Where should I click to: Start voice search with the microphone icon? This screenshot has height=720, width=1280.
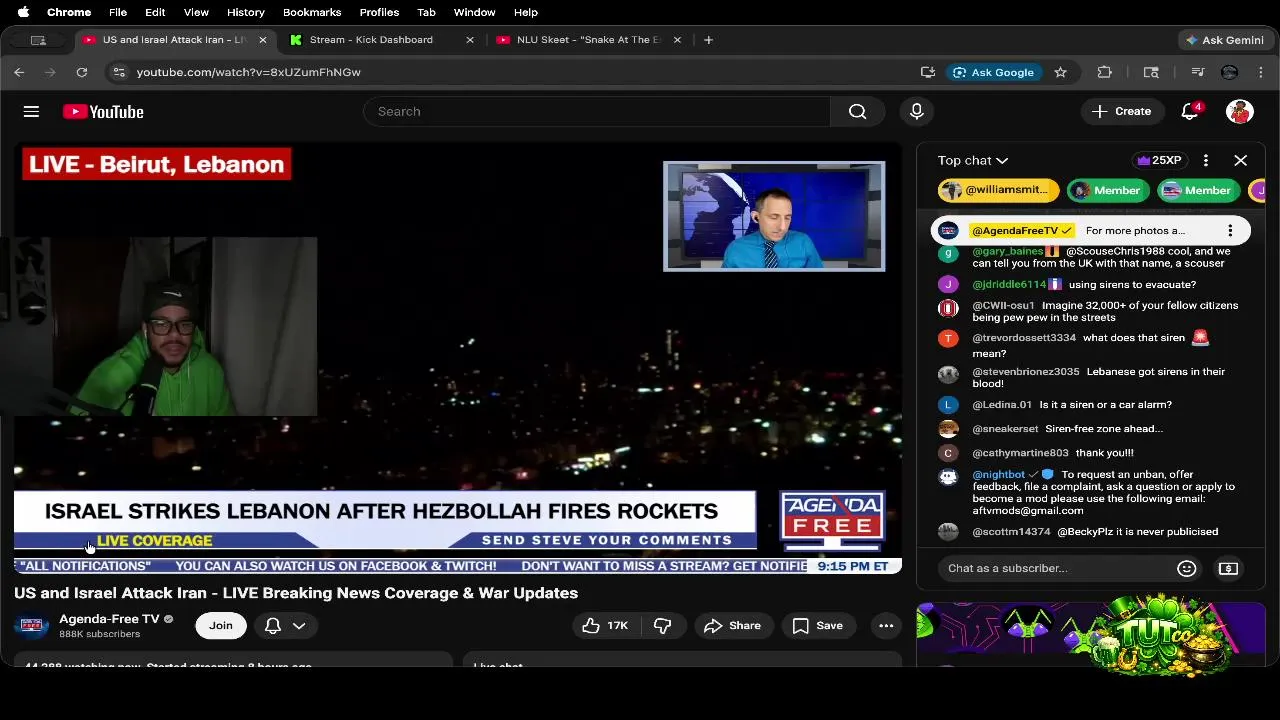tap(917, 111)
